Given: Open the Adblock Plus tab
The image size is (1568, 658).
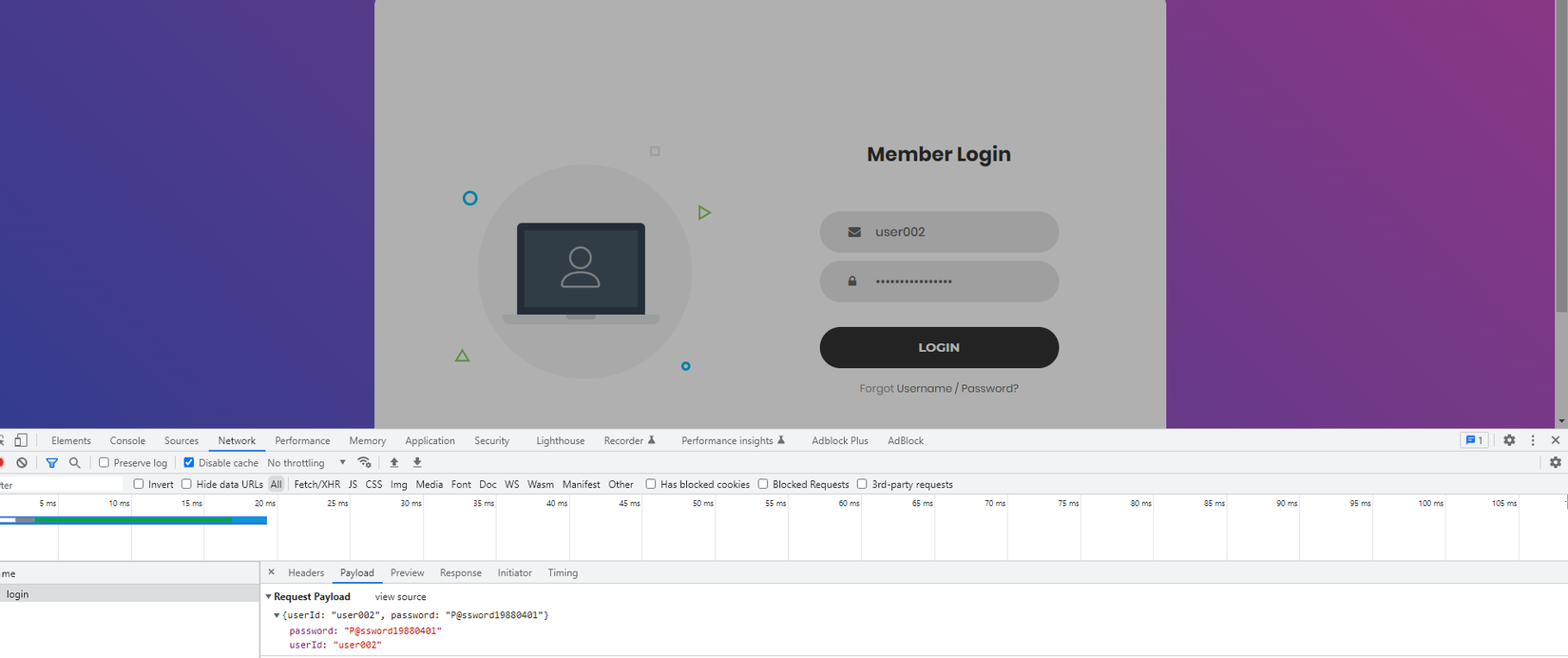Looking at the screenshot, I should pyautogui.click(x=840, y=440).
